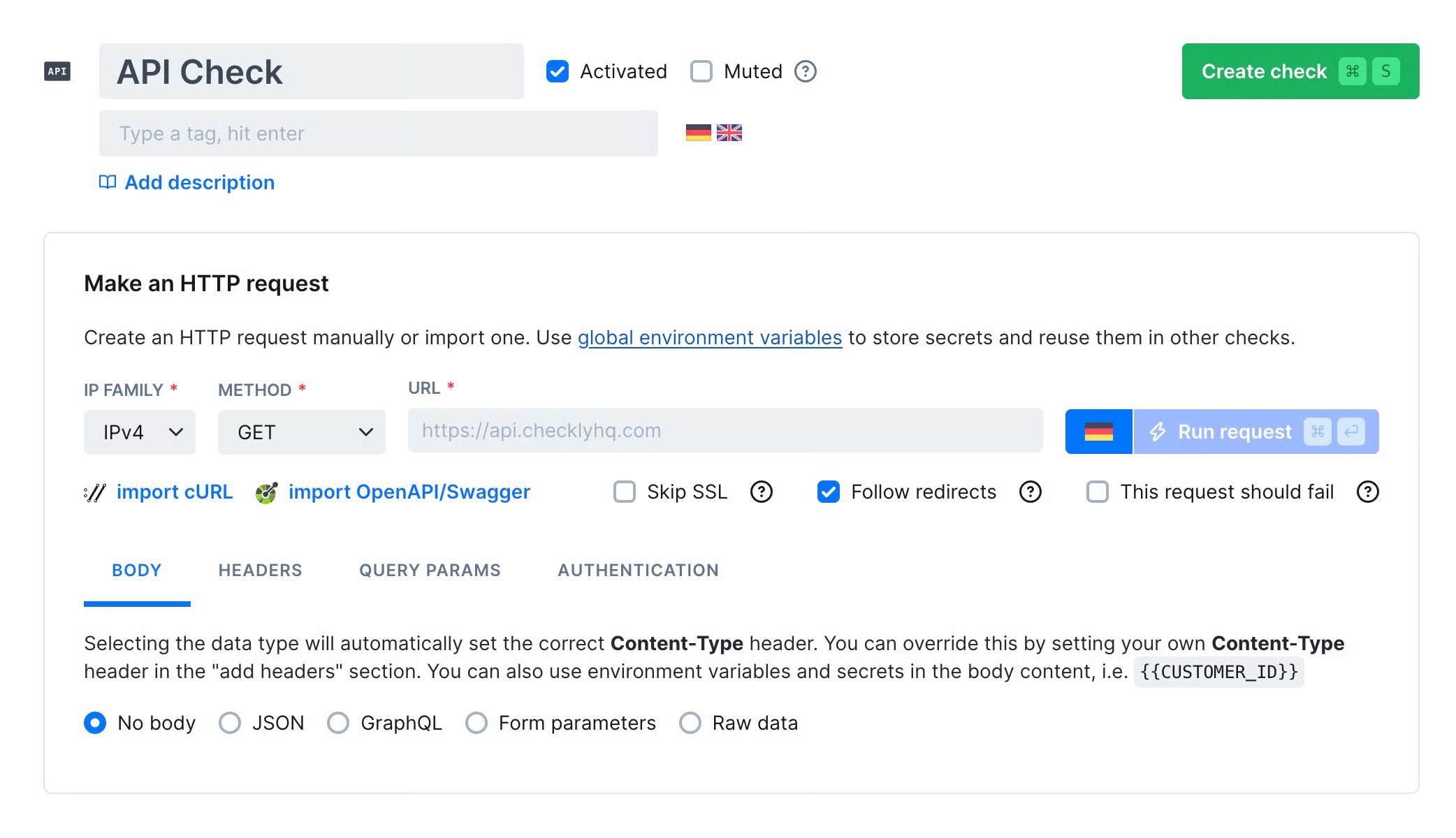Click the Swagger logo icon

(266, 492)
